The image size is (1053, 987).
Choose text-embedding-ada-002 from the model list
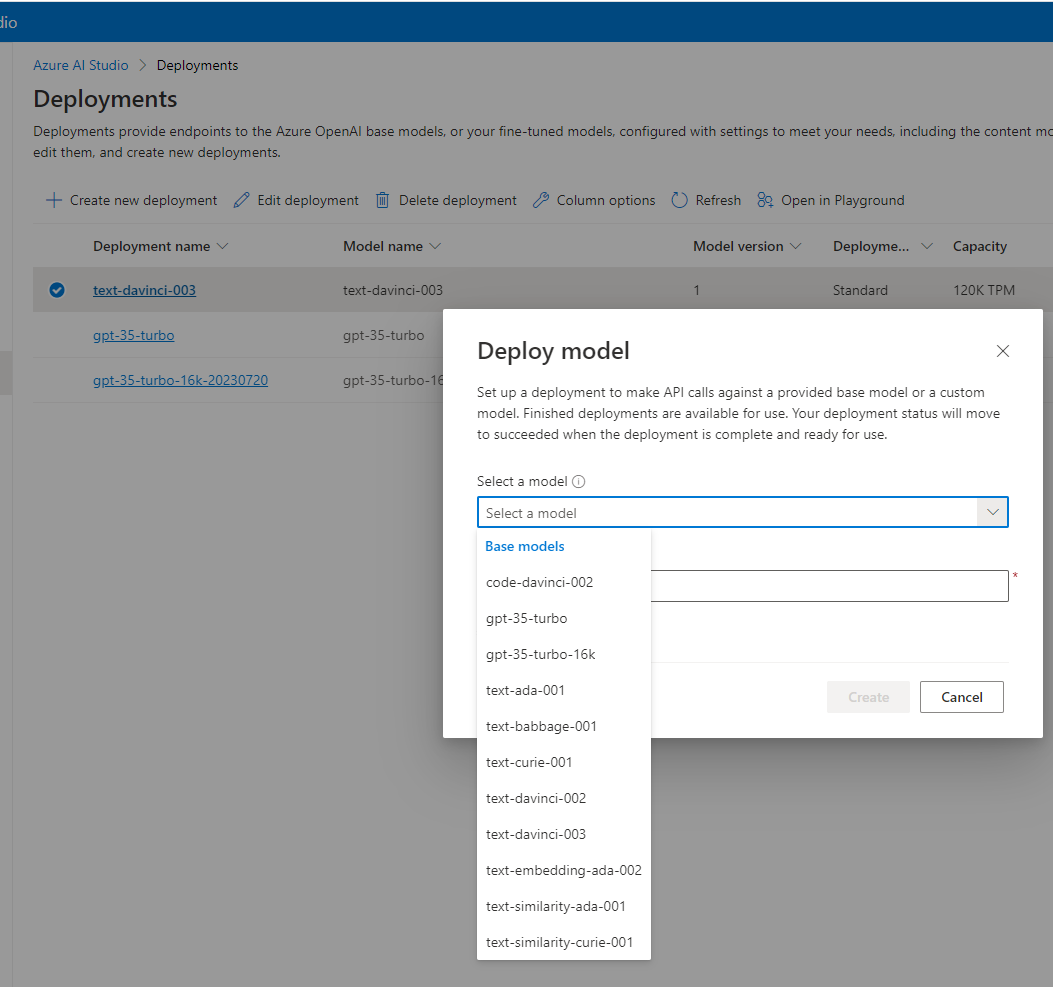pyautogui.click(x=563, y=870)
